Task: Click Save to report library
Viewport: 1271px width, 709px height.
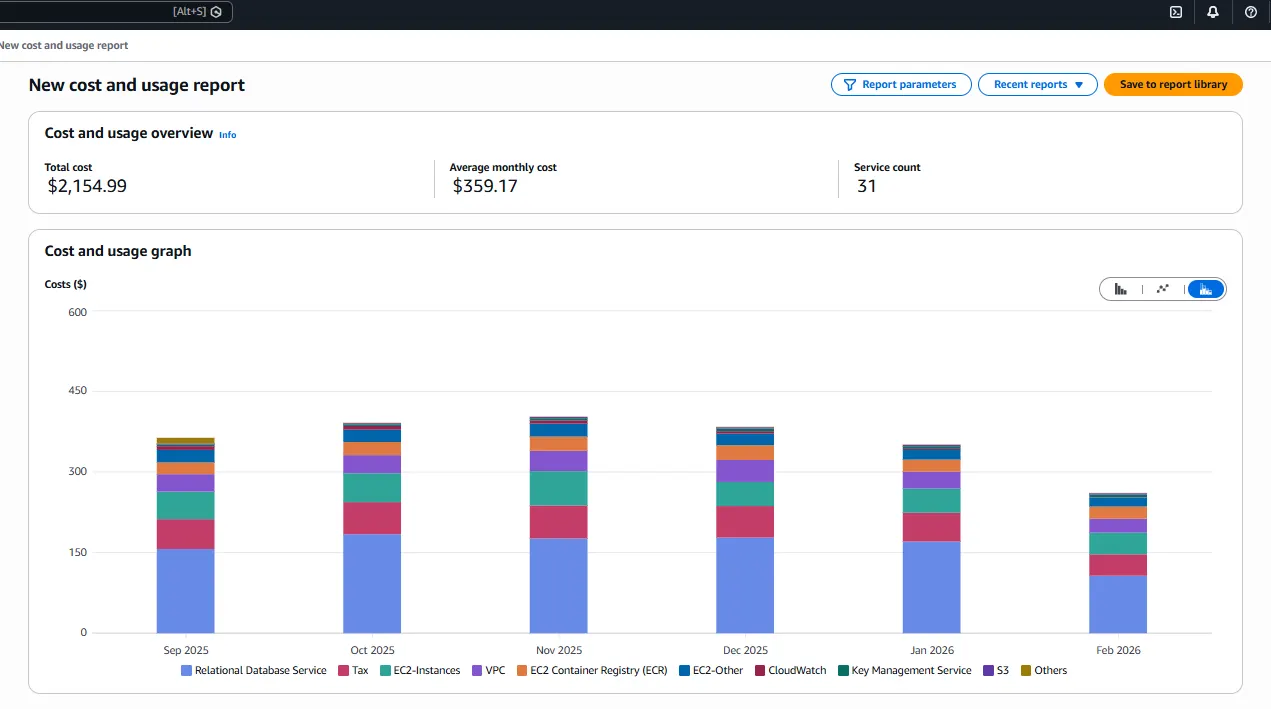Action: (x=1172, y=85)
